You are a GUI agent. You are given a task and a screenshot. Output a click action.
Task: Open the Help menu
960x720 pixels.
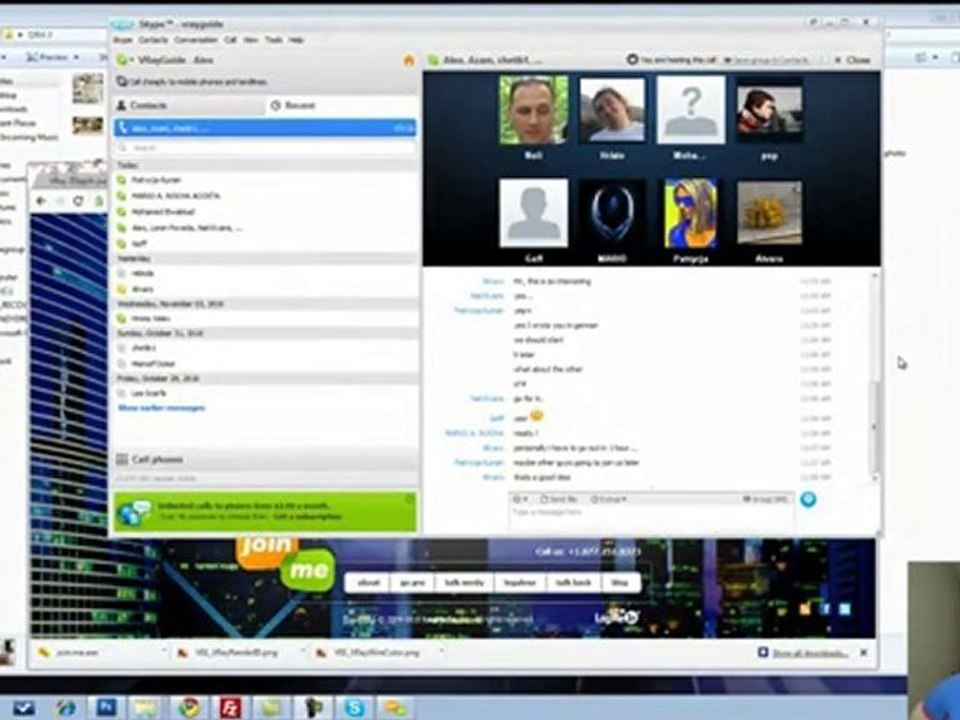pyautogui.click(x=296, y=40)
